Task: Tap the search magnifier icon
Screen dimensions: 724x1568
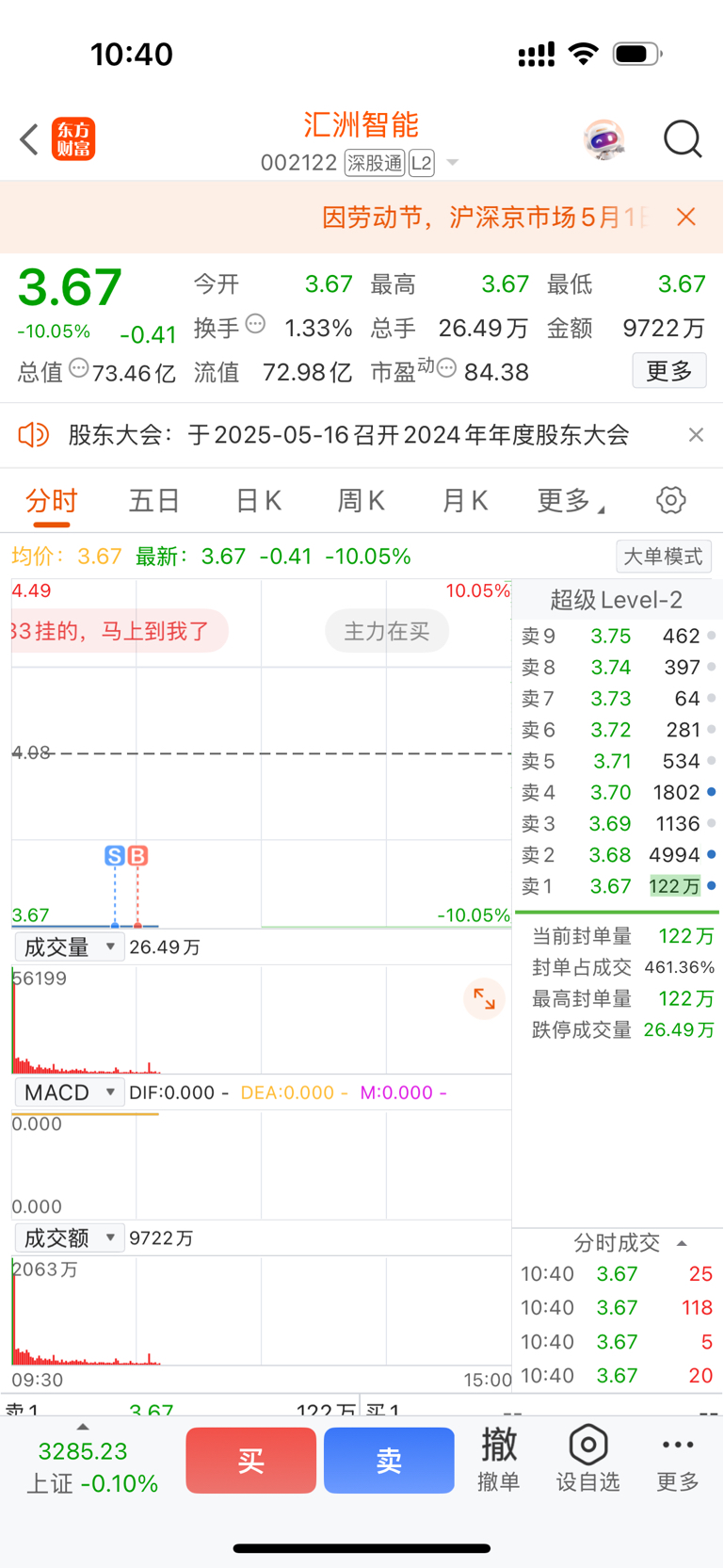Action: [683, 139]
